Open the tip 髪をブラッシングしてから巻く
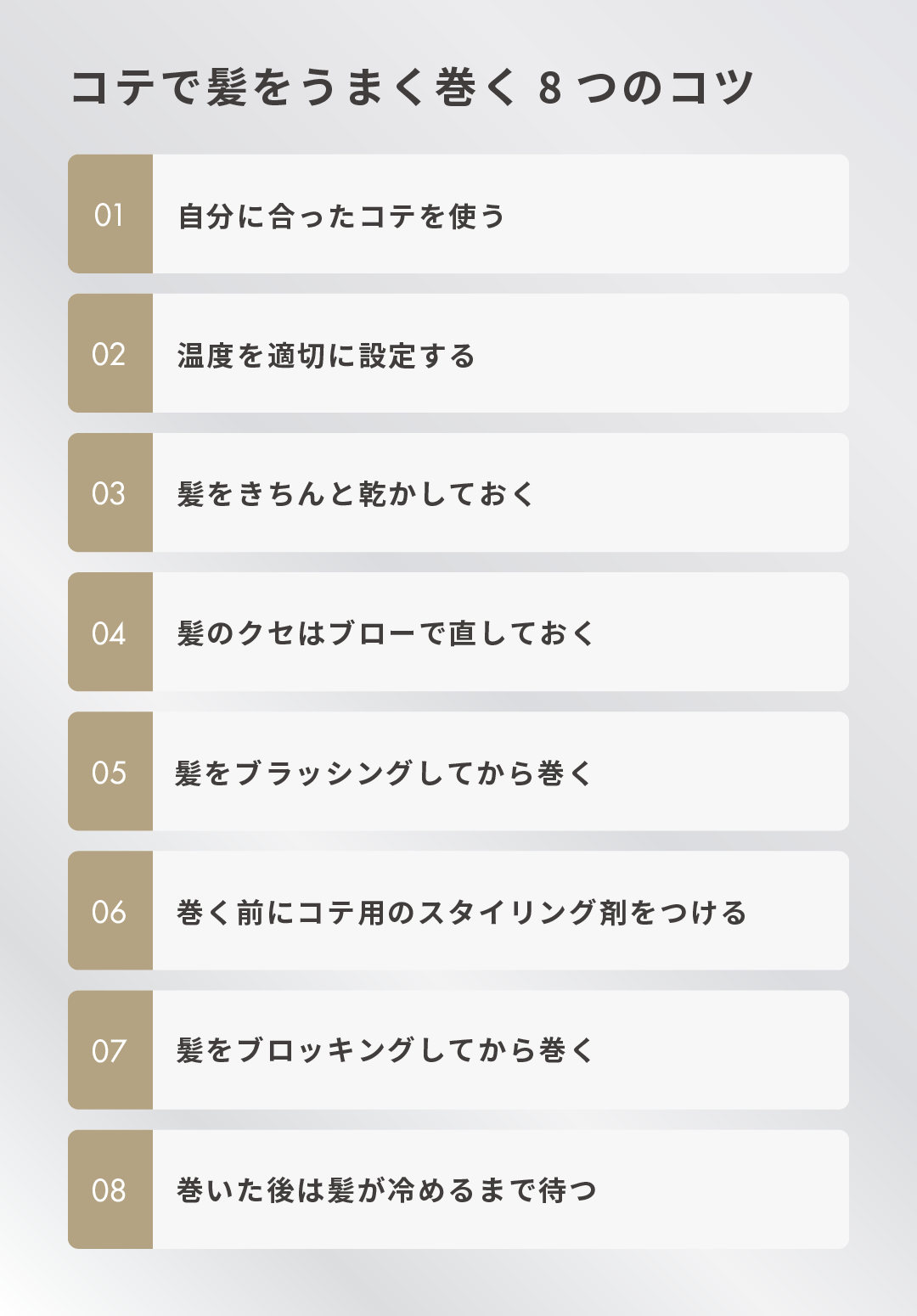This screenshot has height=1316, width=917. pos(384,773)
